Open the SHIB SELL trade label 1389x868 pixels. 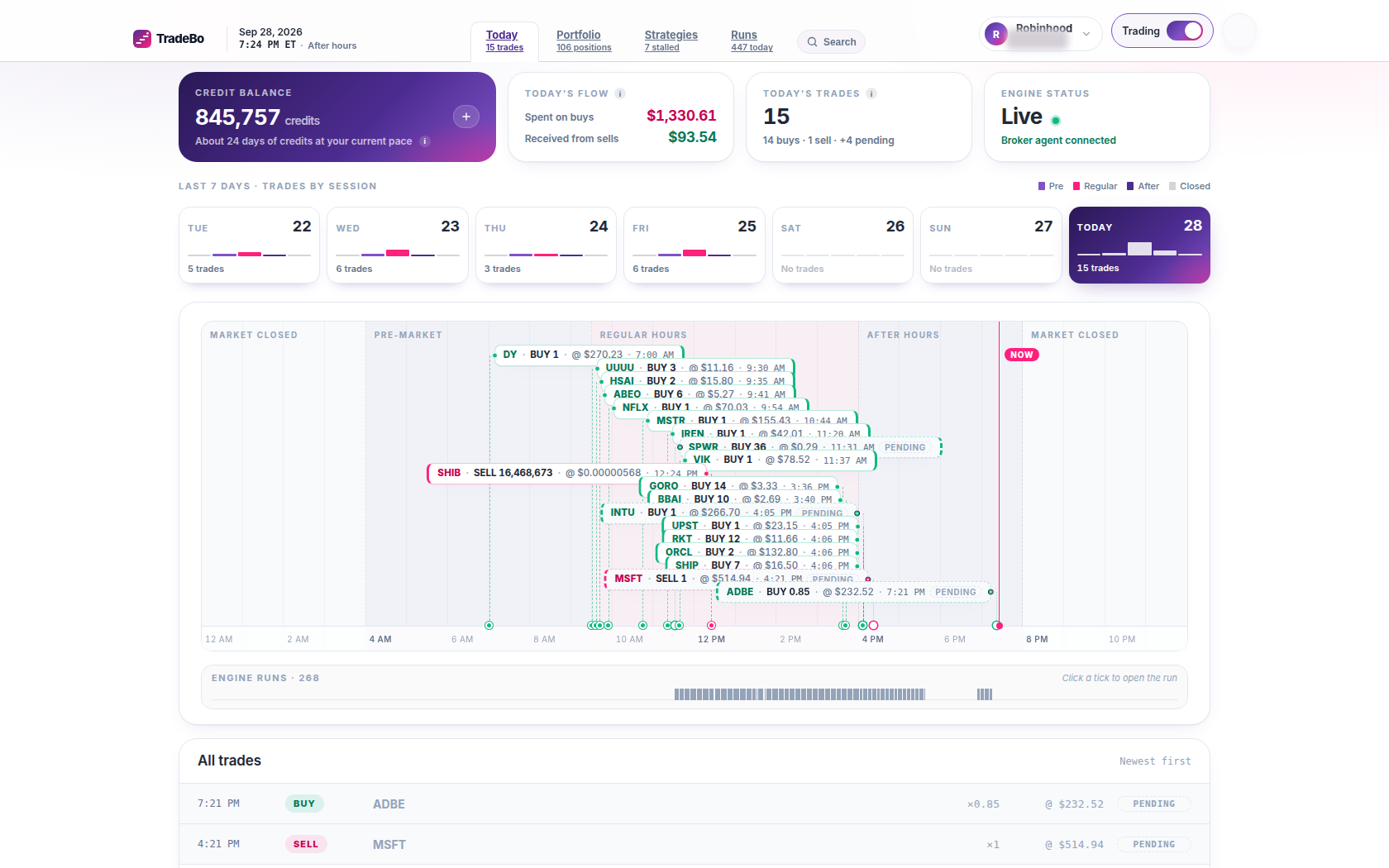click(x=568, y=473)
